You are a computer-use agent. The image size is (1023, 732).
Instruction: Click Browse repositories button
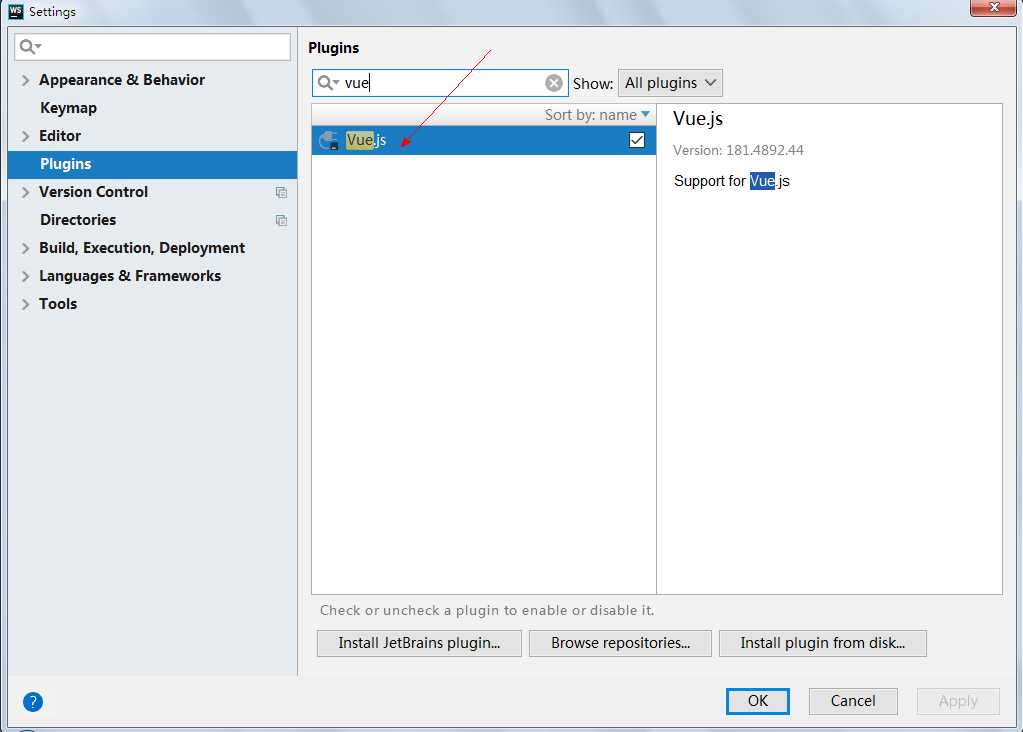(620, 643)
